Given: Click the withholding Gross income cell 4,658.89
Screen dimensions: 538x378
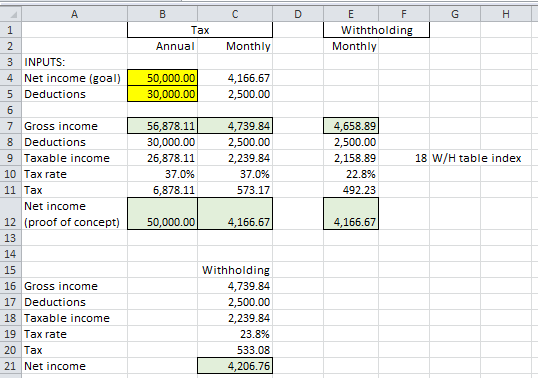Looking at the screenshot, I should pos(351,126).
